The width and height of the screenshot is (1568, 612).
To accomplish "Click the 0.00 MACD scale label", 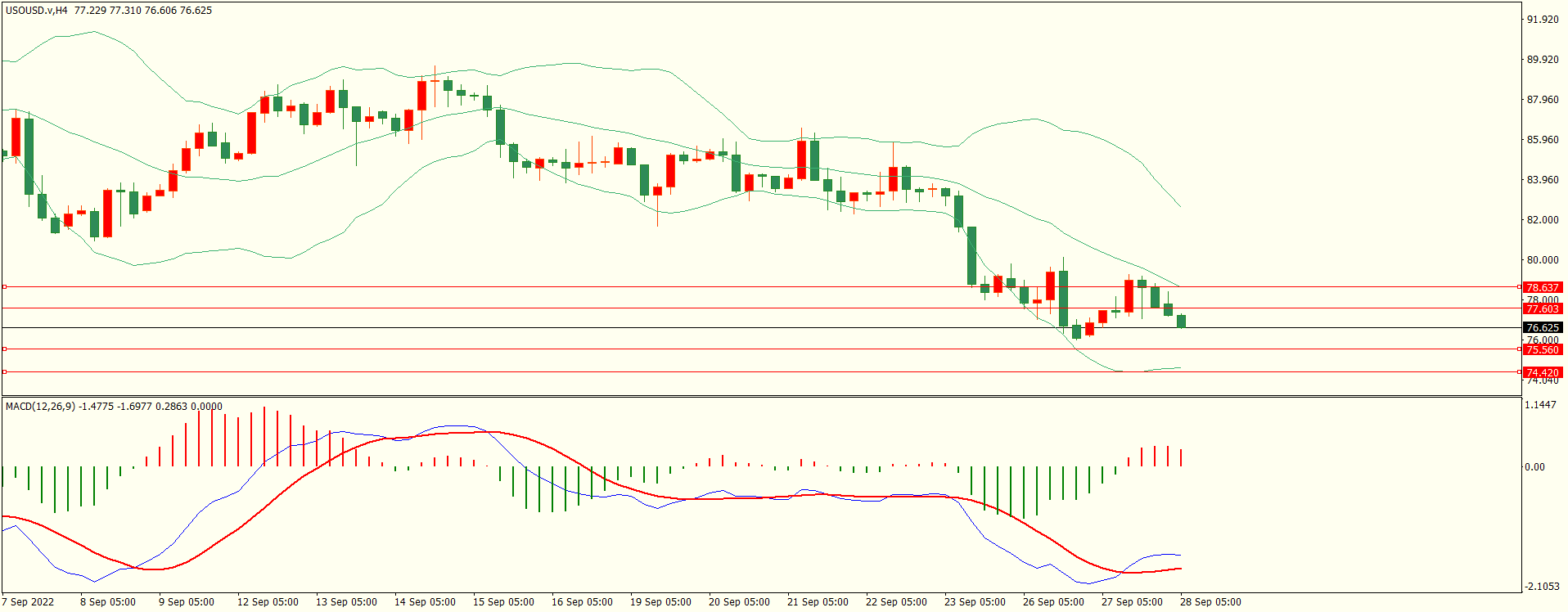I will (1534, 467).
